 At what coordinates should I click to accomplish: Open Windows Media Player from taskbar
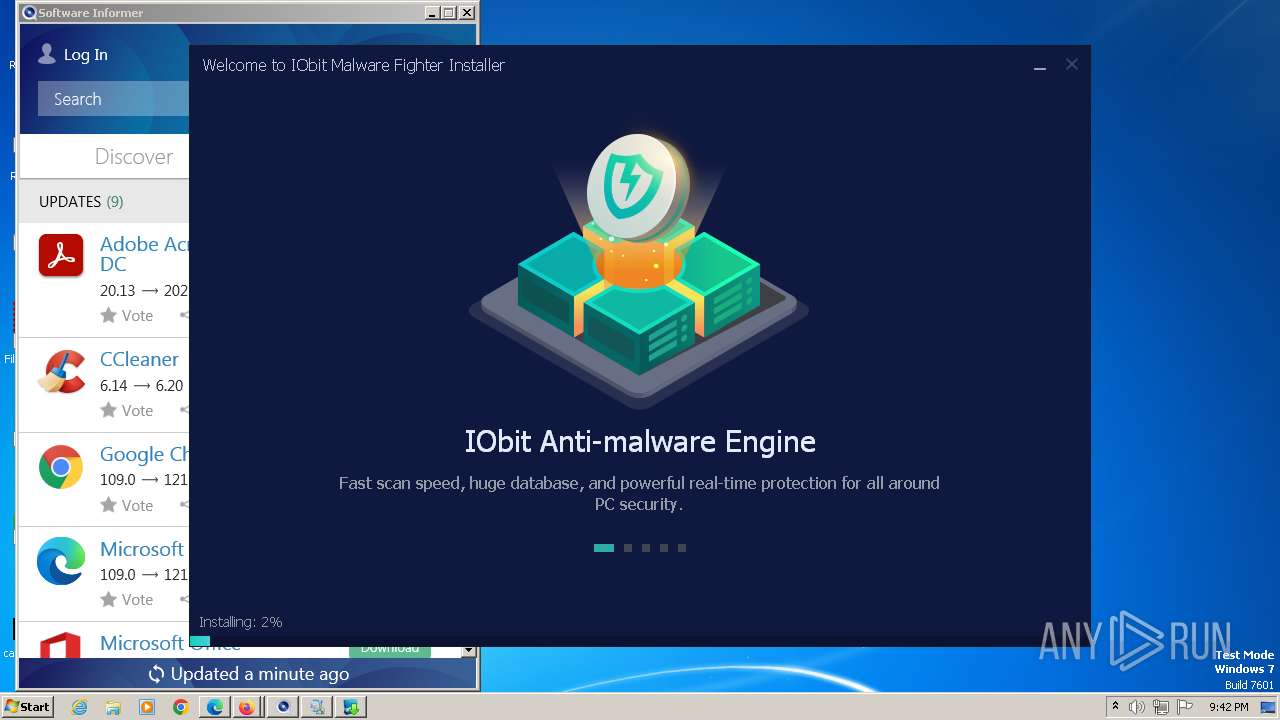click(147, 707)
